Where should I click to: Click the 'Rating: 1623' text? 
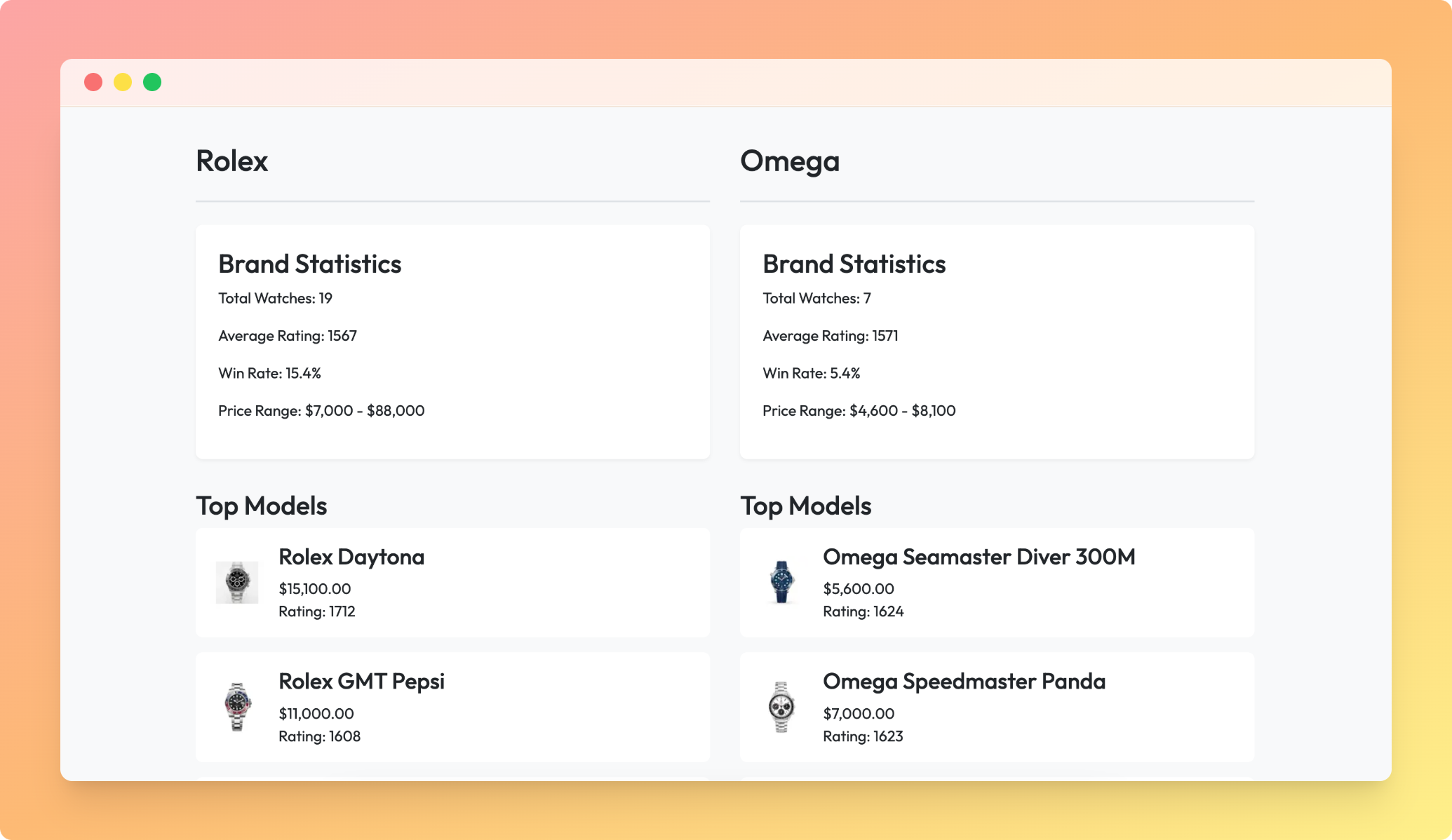(863, 736)
